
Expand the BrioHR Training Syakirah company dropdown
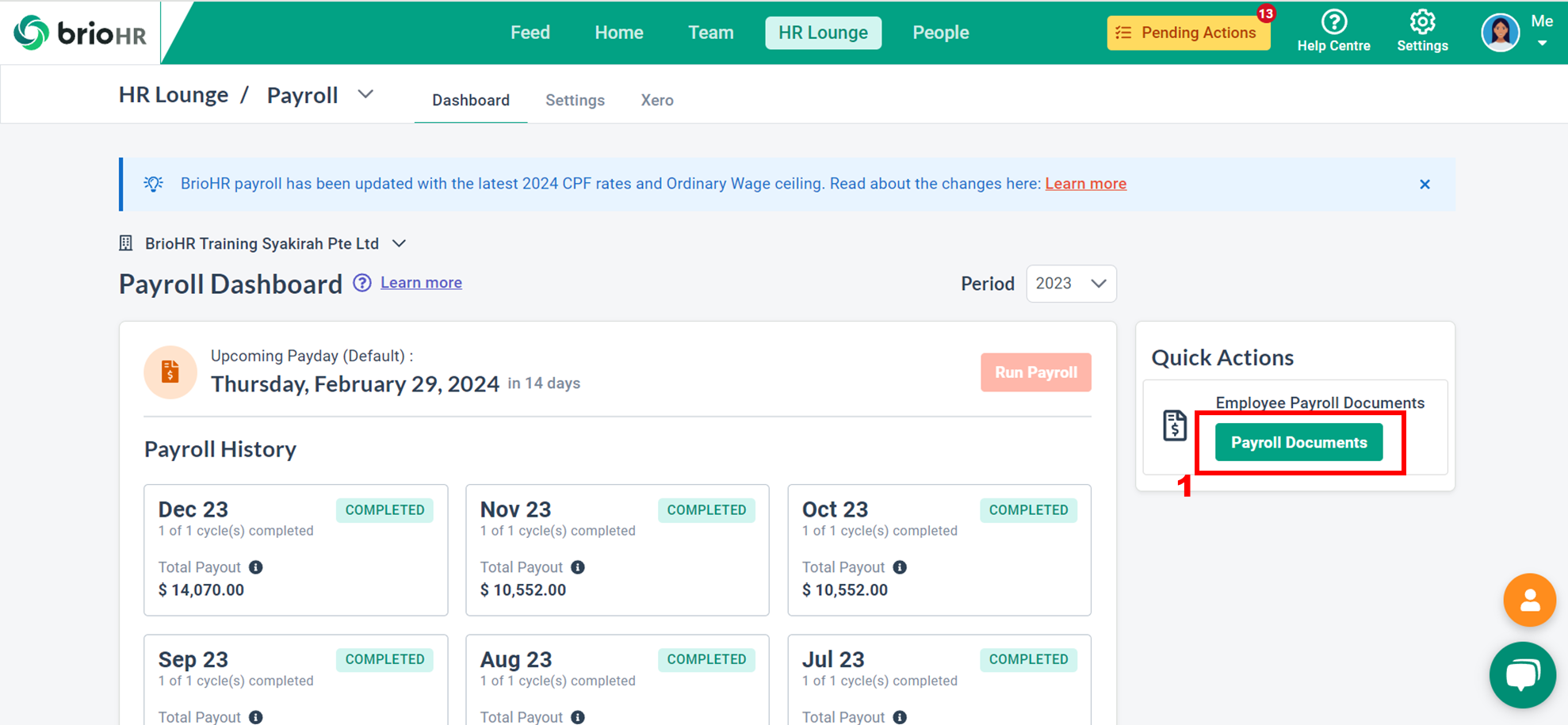pyautogui.click(x=399, y=243)
